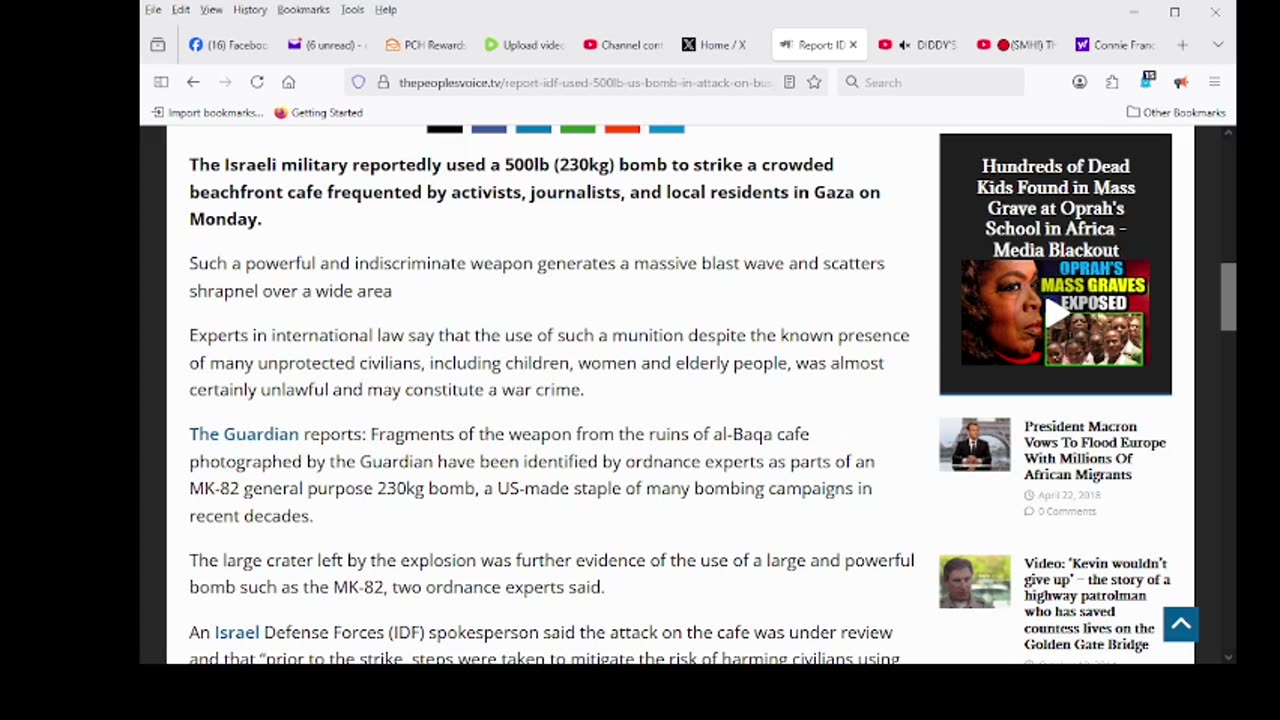The height and width of the screenshot is (720, 1280).
Task: Open the megaphone extension icon
Action: (1181, 82)
